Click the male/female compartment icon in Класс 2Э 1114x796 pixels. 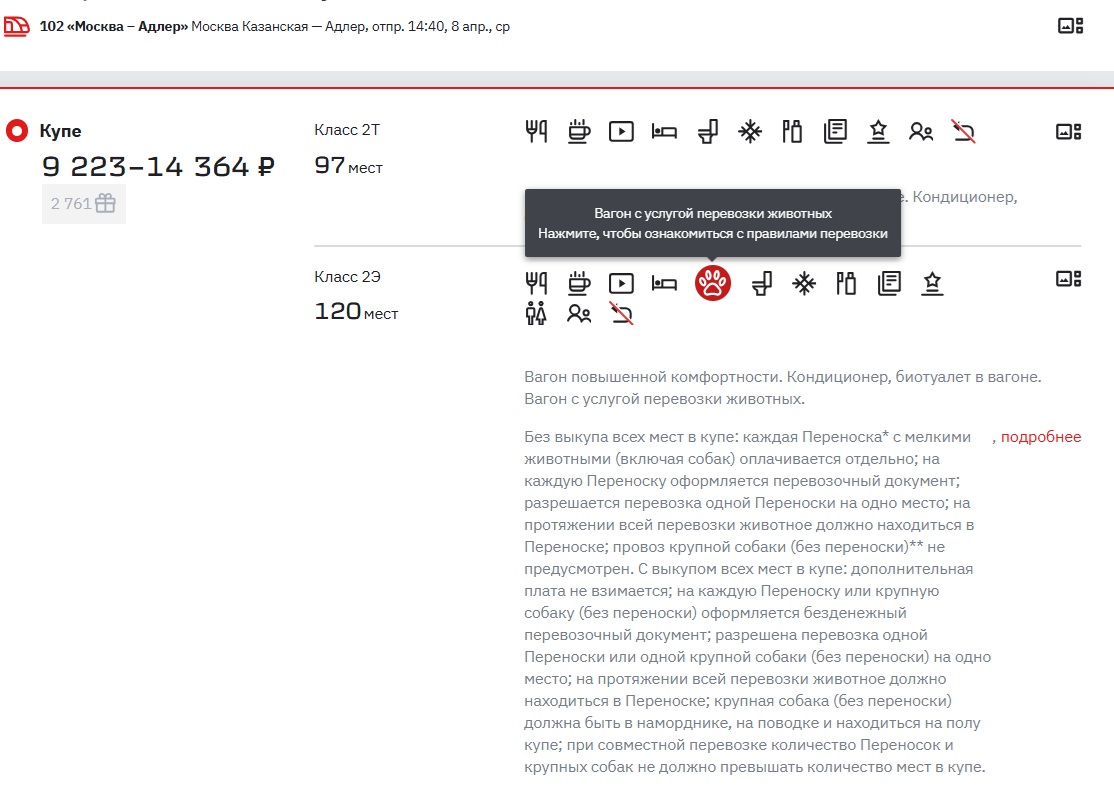[536, 314]
